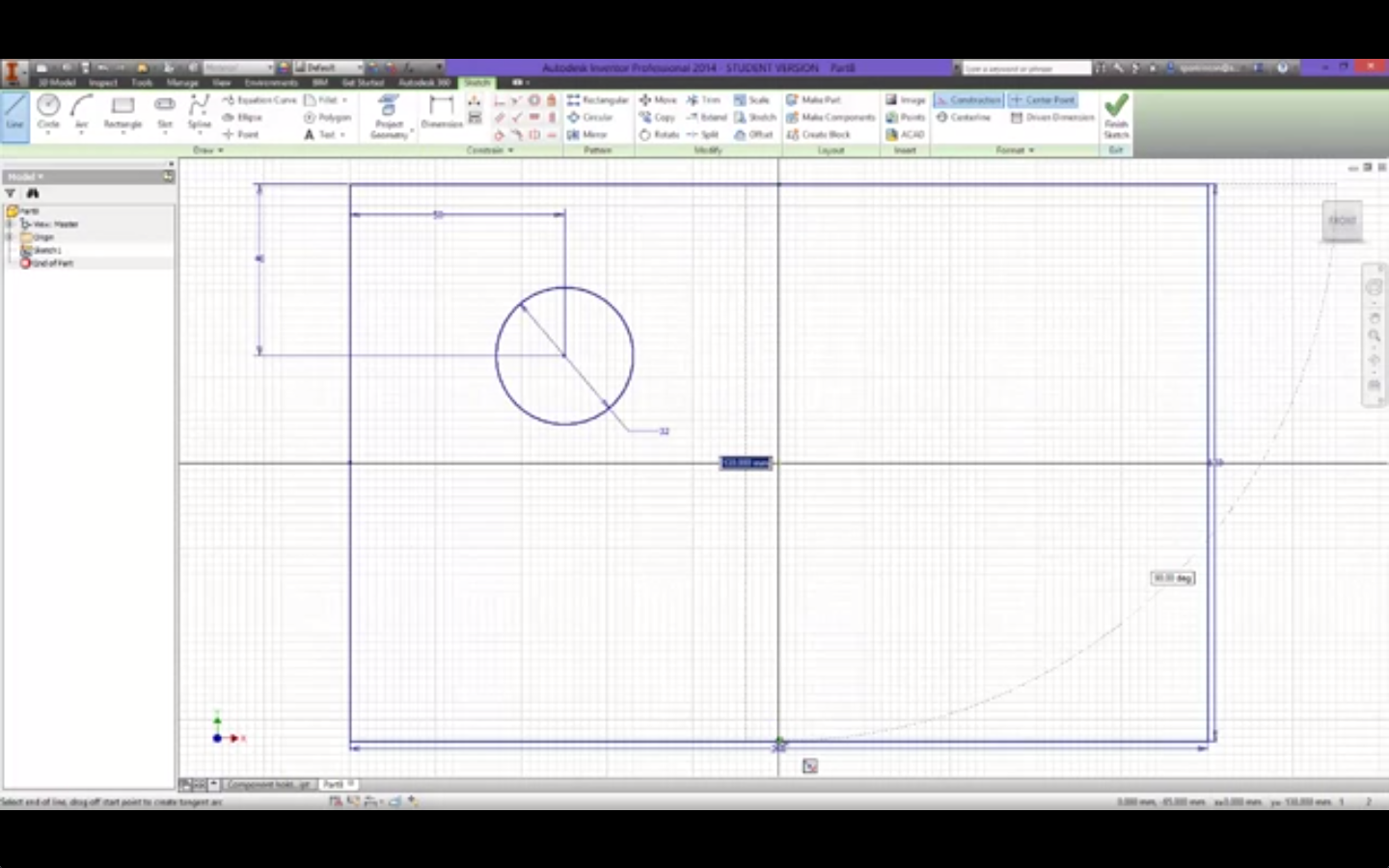Select the Polygon tool
The image size is (1389, 868).
point(327,117)
